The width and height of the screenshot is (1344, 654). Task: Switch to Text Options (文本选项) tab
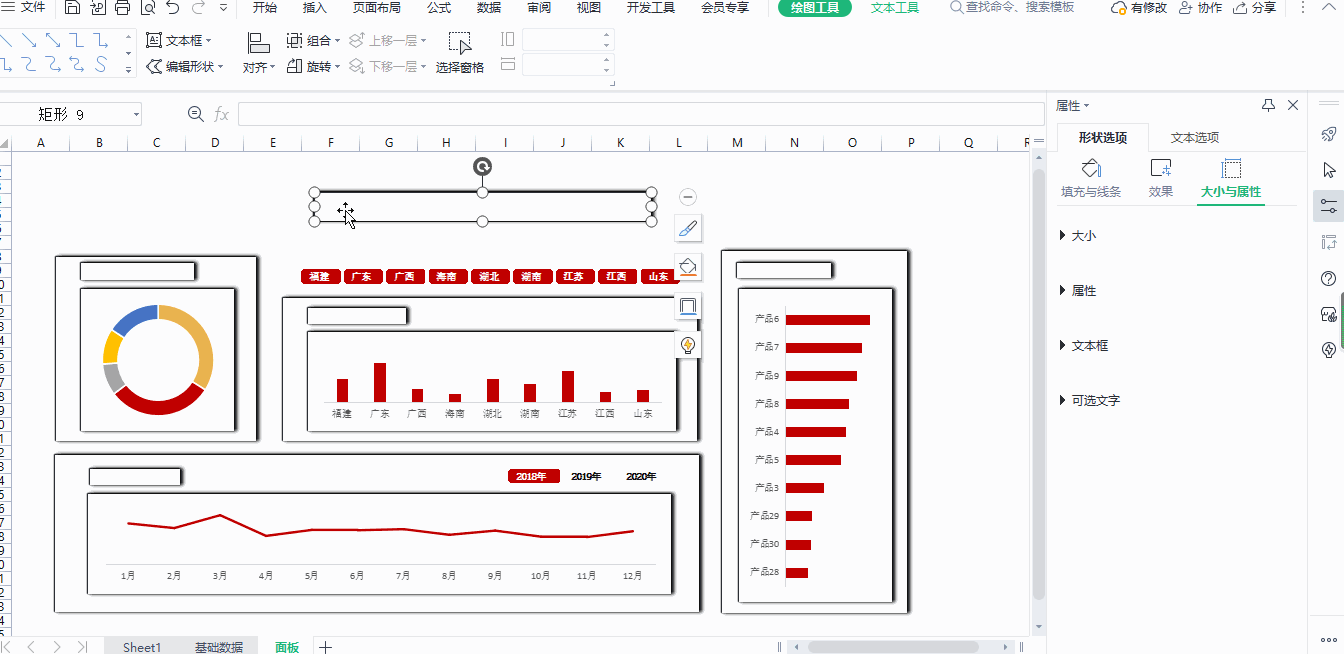(x=1195, y=138)
